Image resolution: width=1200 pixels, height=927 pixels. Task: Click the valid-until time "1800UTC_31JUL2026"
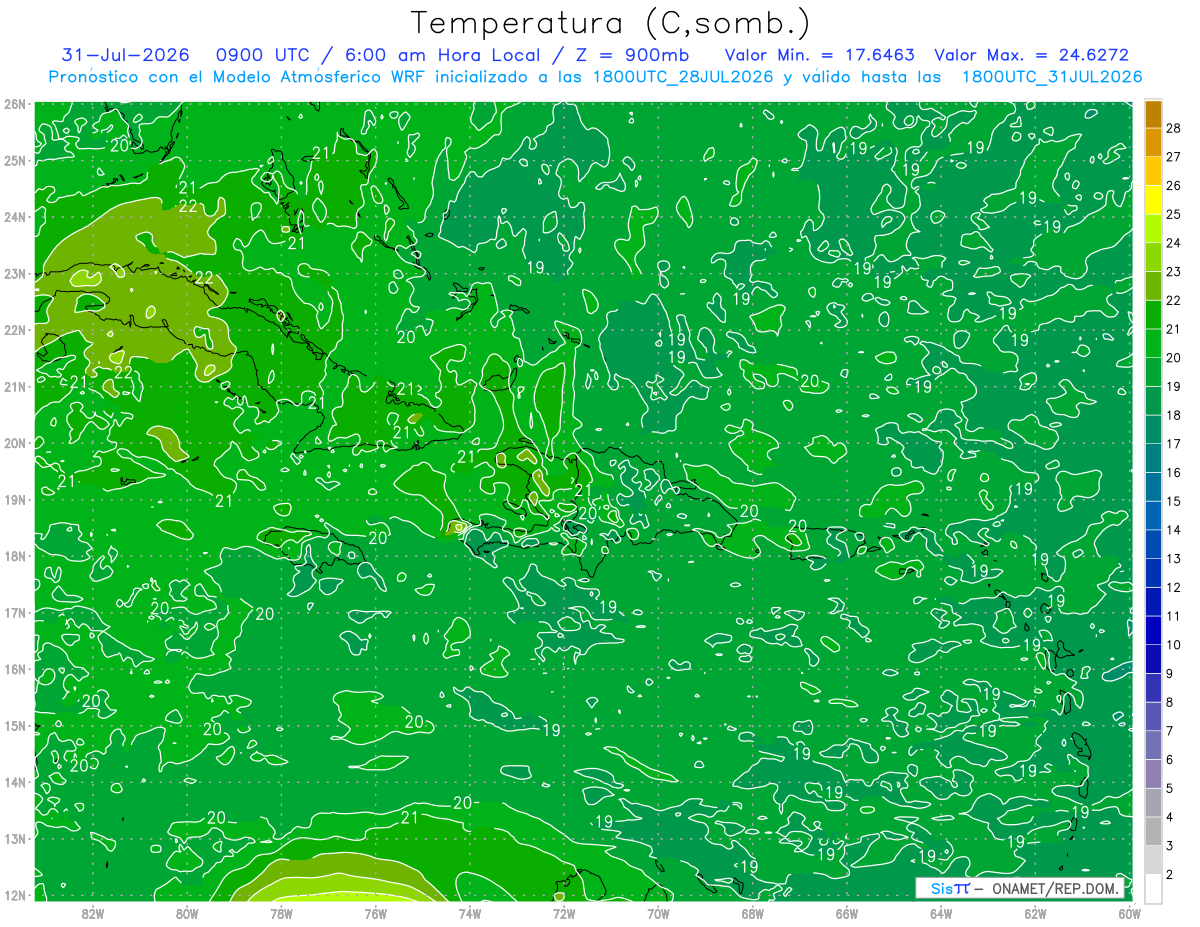pos(1051,76)
